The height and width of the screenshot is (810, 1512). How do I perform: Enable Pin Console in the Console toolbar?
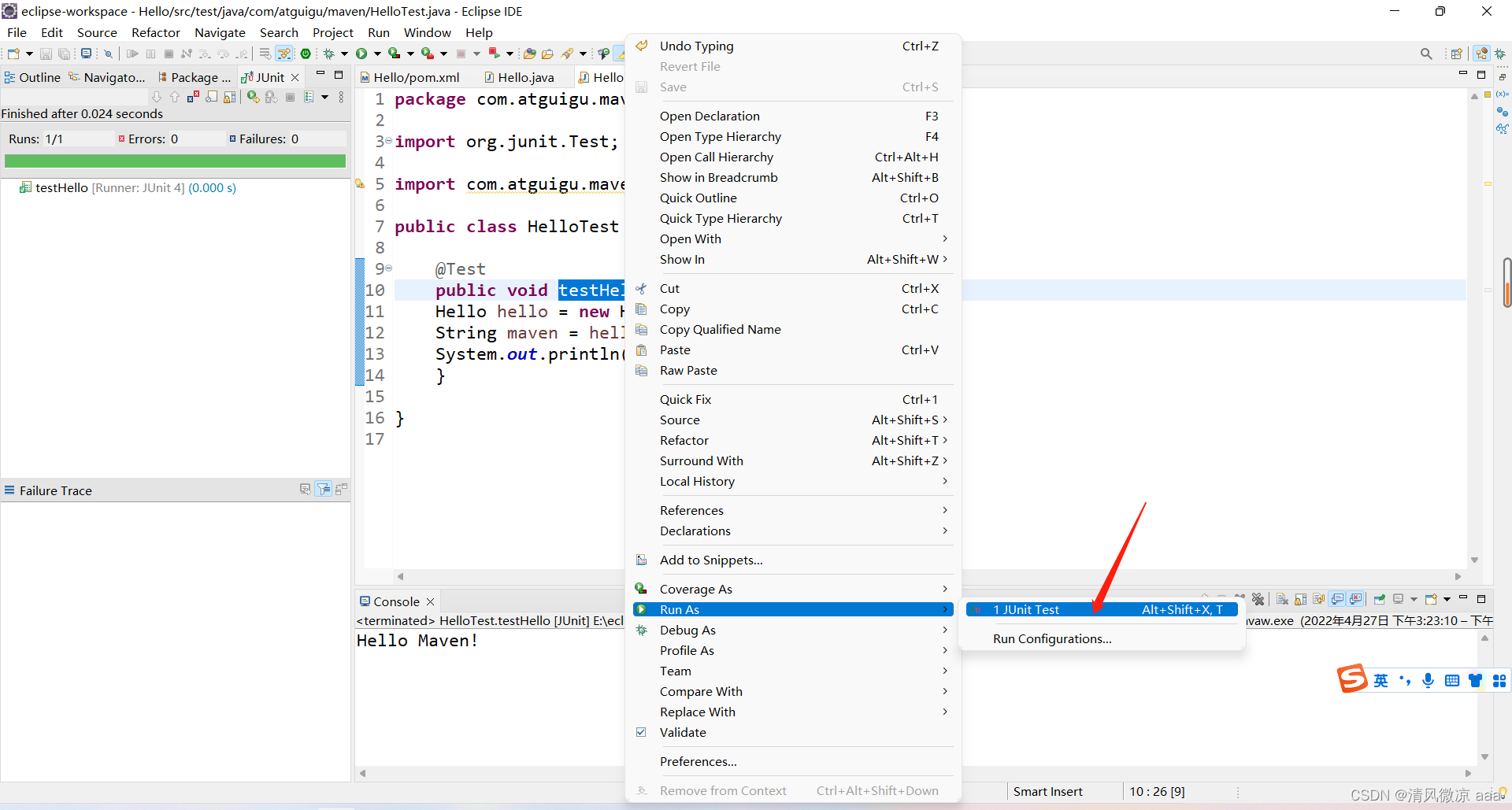1380,599
